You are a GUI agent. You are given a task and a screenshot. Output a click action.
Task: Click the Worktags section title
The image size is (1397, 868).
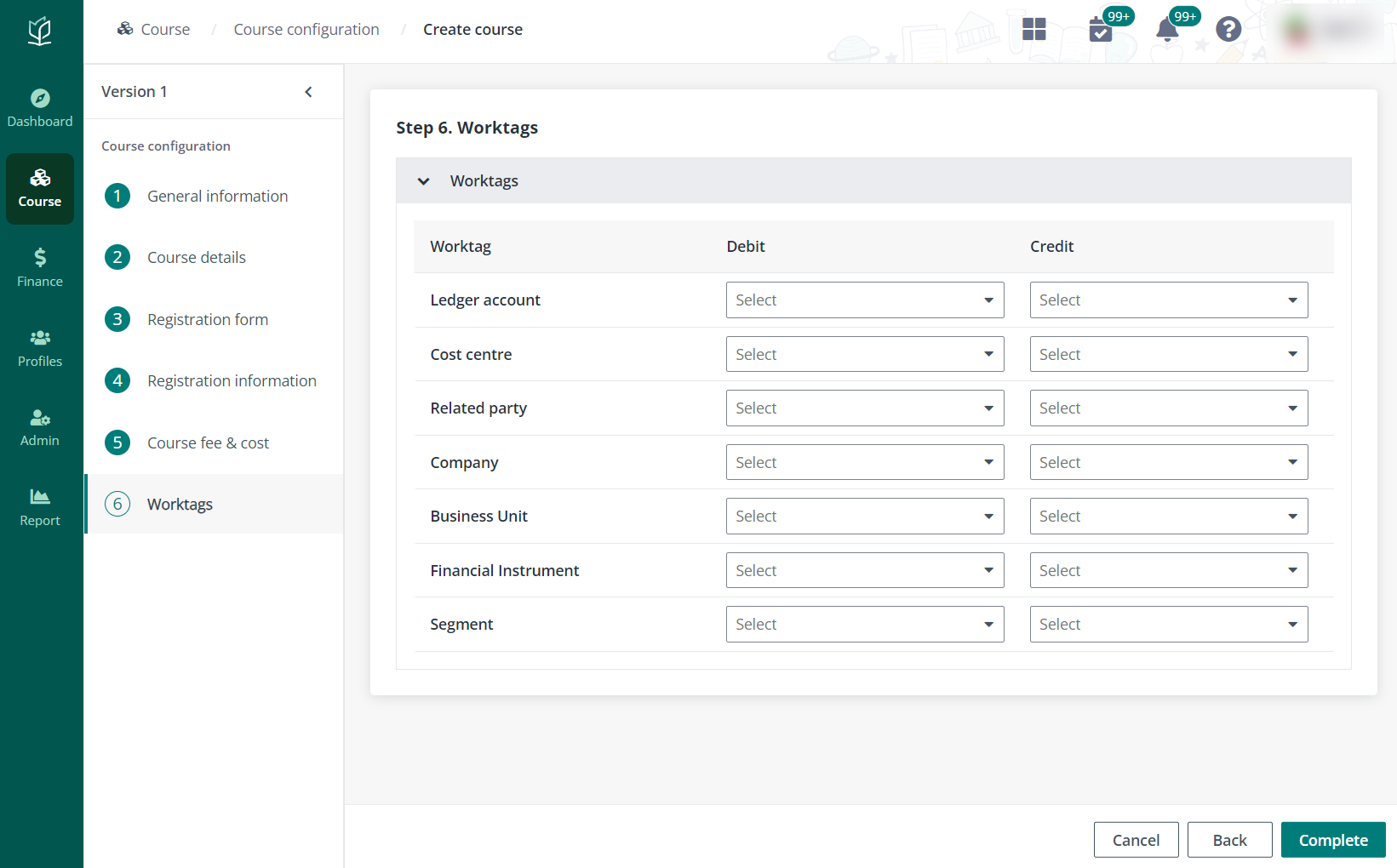484,181
